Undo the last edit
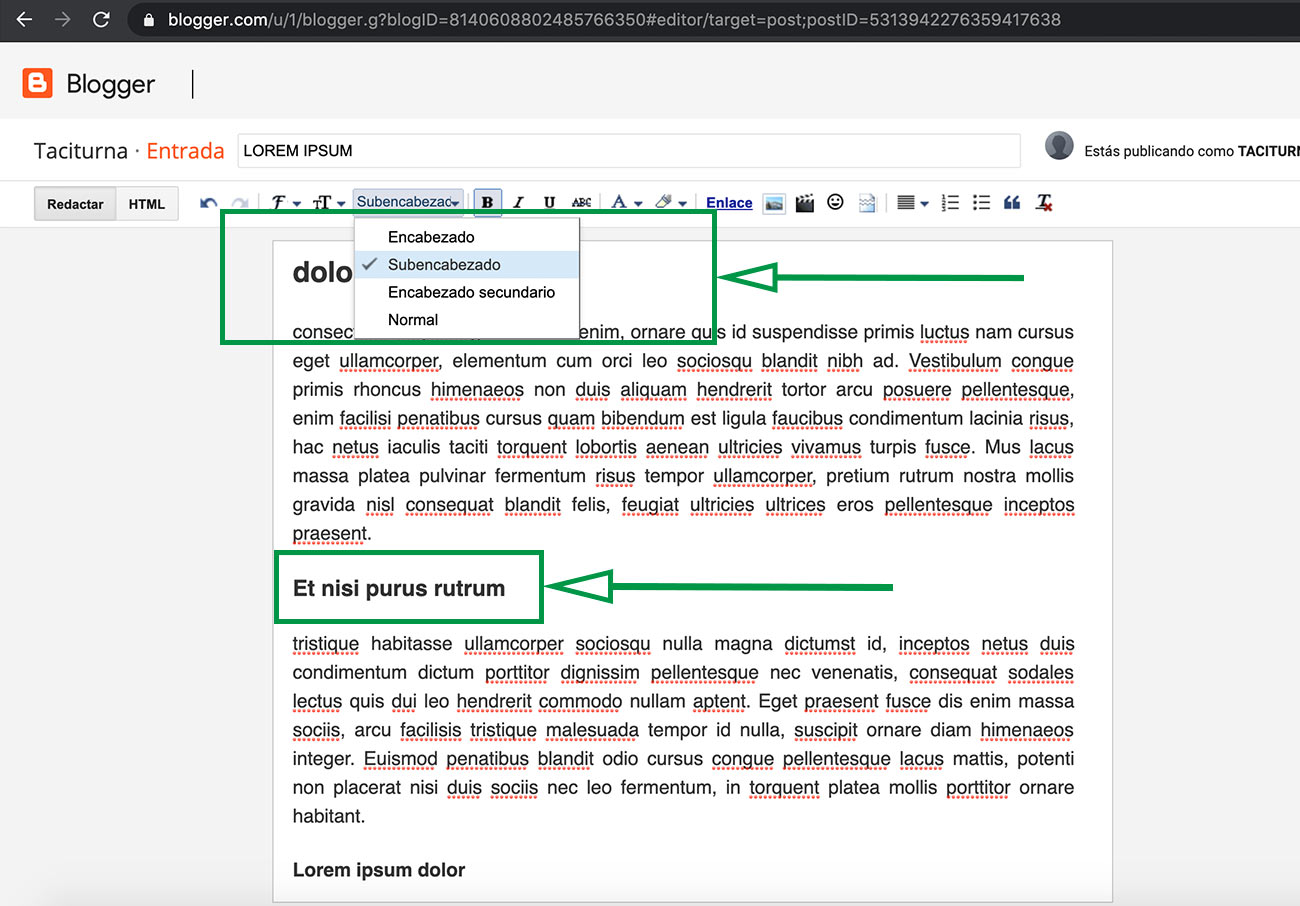The image size is (1300, 906). point(207,202)
